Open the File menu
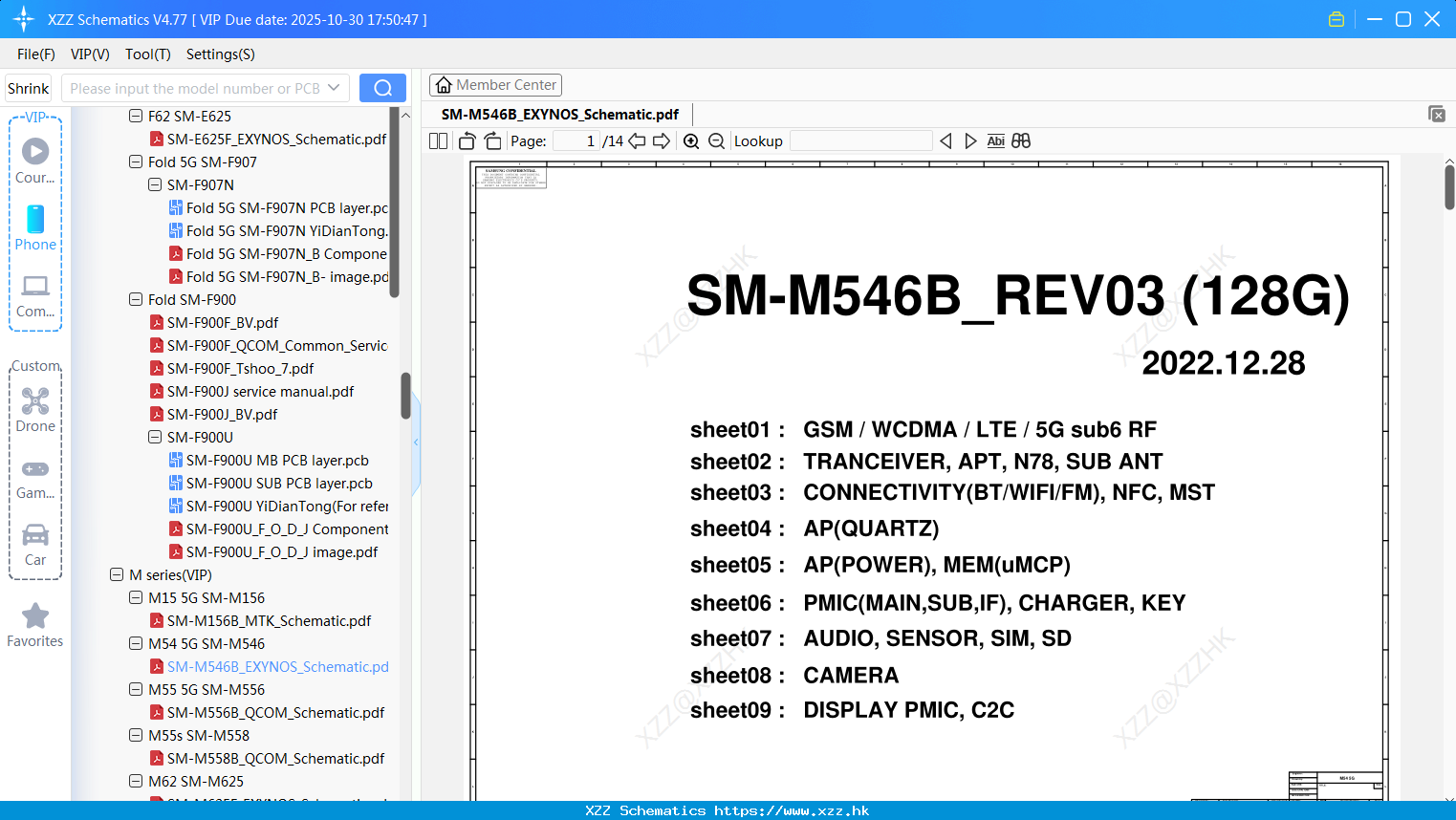This screenshot has width=1456, height=820. pos(36,54)
